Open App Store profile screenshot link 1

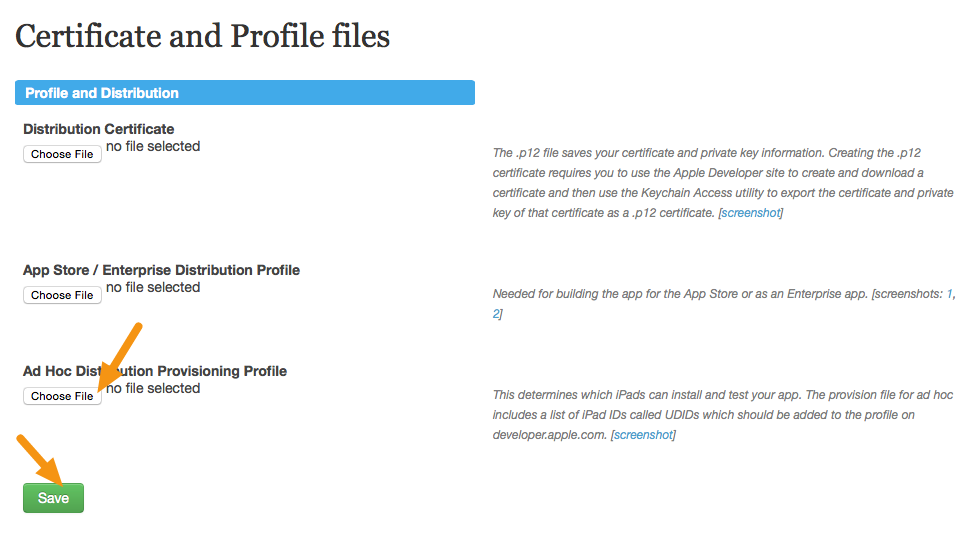(949, 294)
